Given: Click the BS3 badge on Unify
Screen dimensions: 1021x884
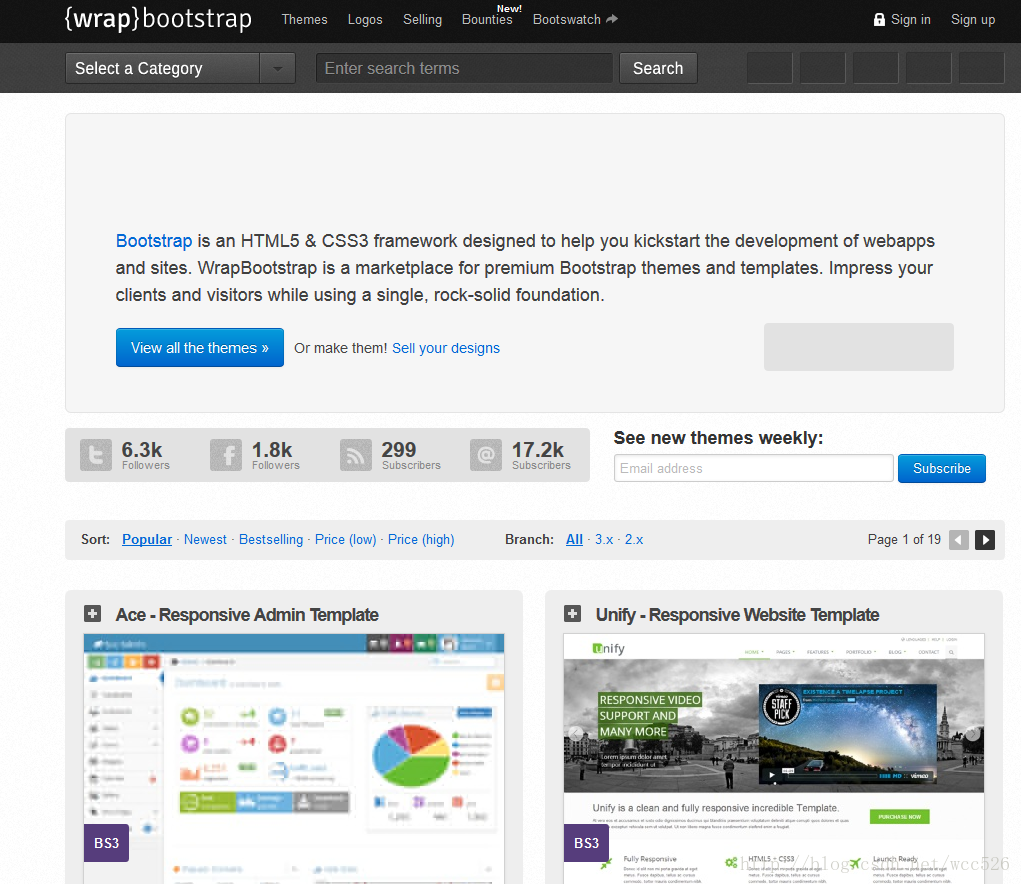Looking at the screenshot, I should click(x=587, y=843).
